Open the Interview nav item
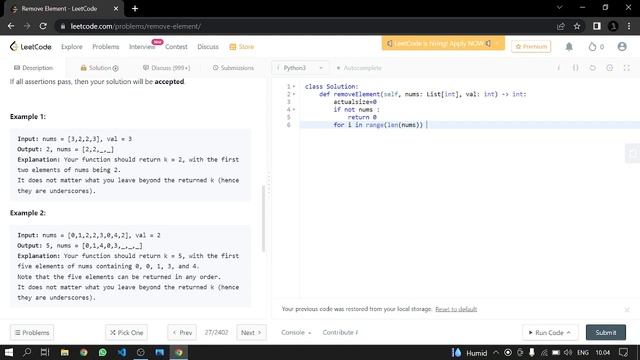The width and height of the screenshot is (640, 360). click(142, 47)
